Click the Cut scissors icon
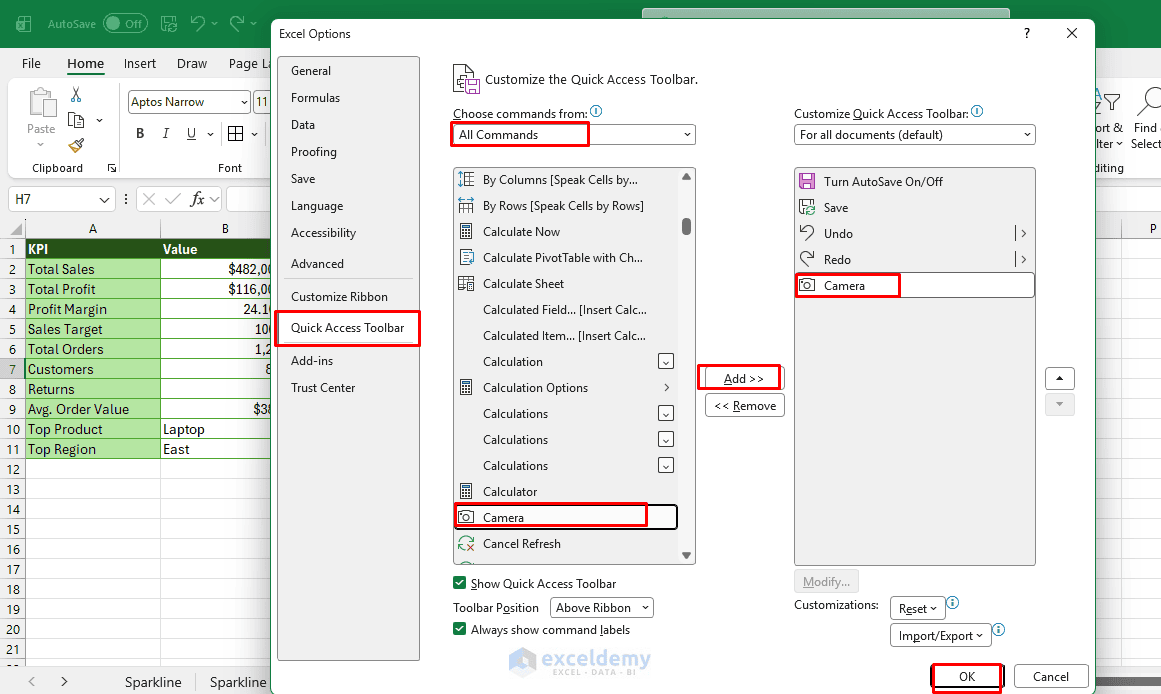This screenshot has height=694, width=1161. [76, 95]
